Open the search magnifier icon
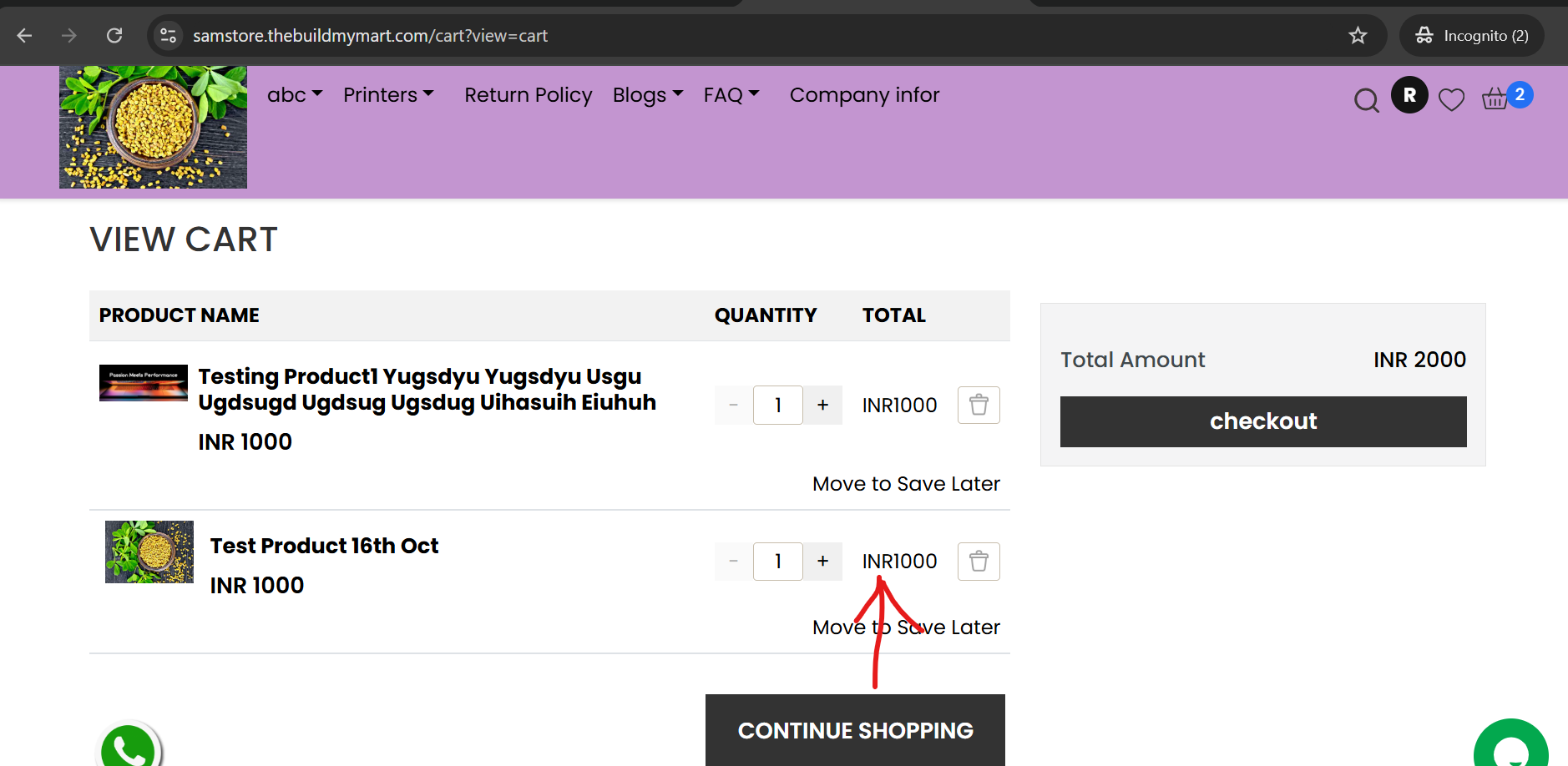Viewport: 1568px width, 766px height. [1366, 101]
